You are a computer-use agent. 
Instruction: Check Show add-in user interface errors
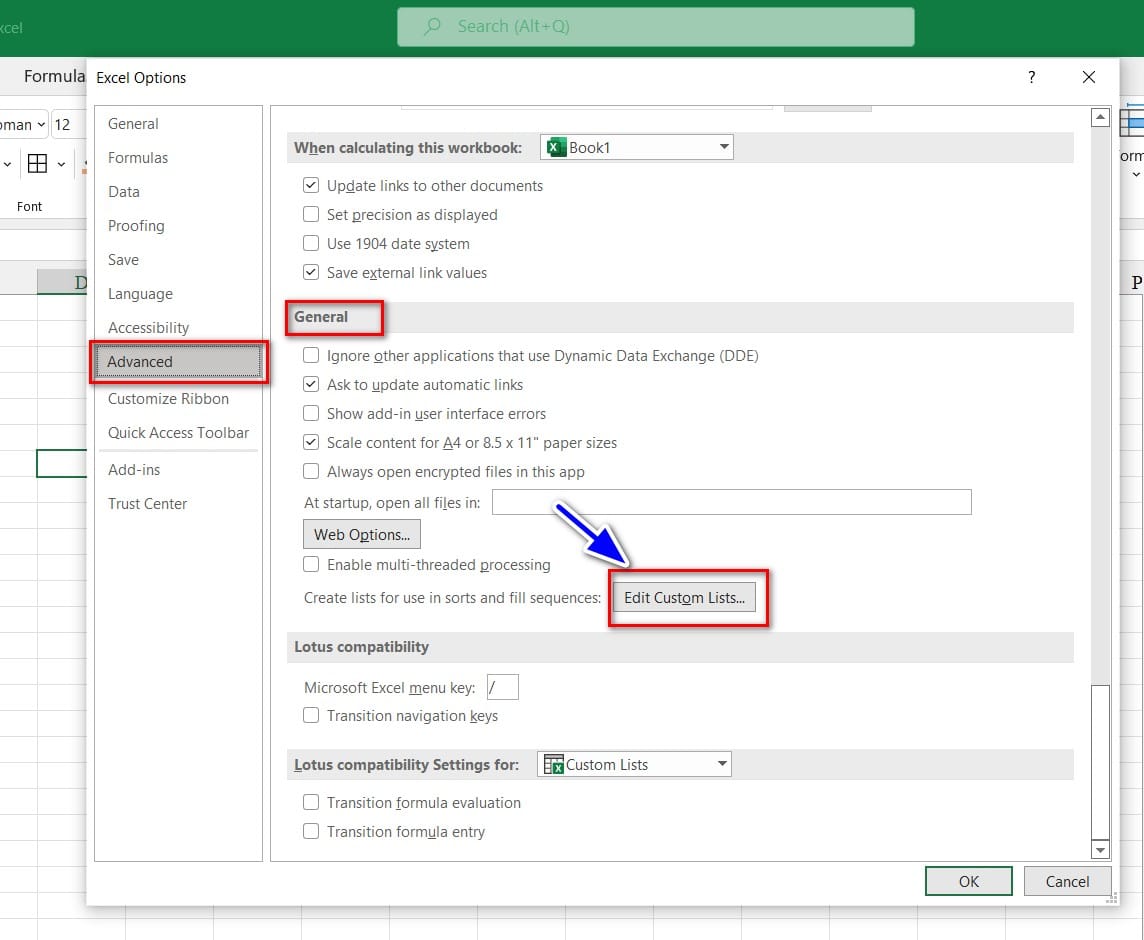311,414
